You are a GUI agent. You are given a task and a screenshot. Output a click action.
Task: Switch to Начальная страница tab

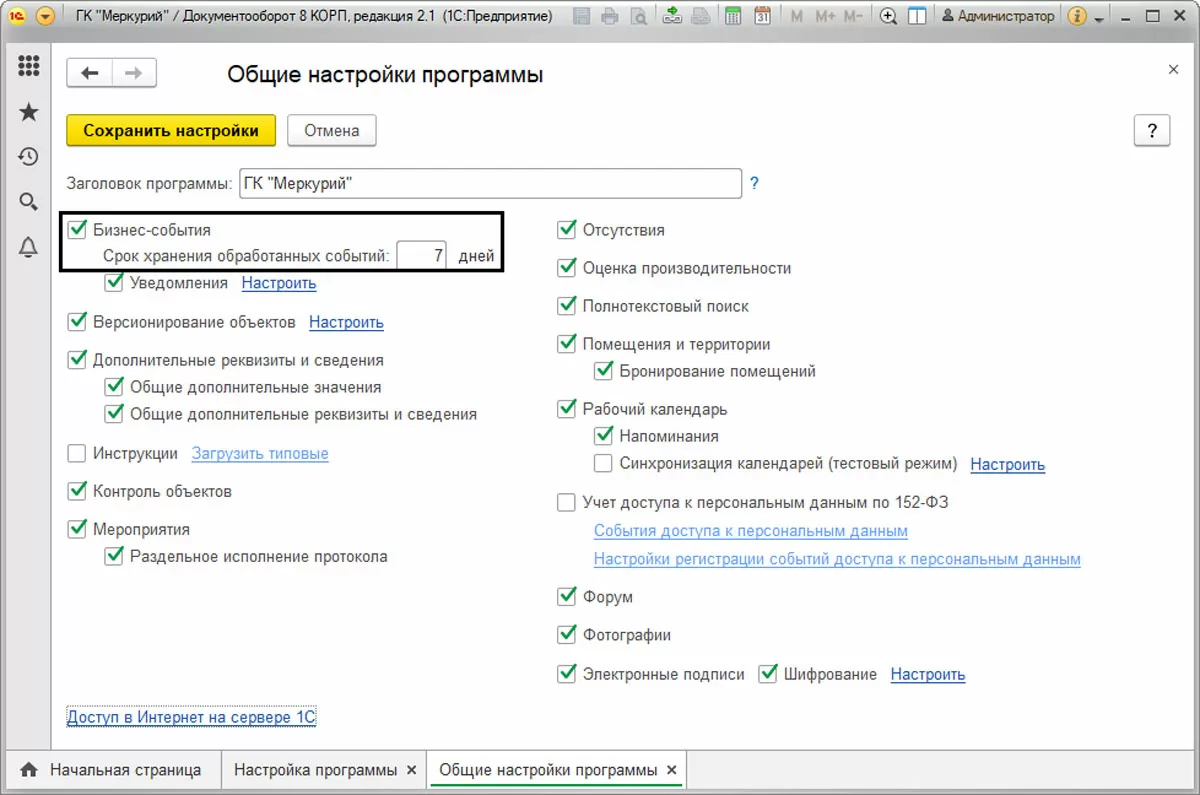(111, 770)
